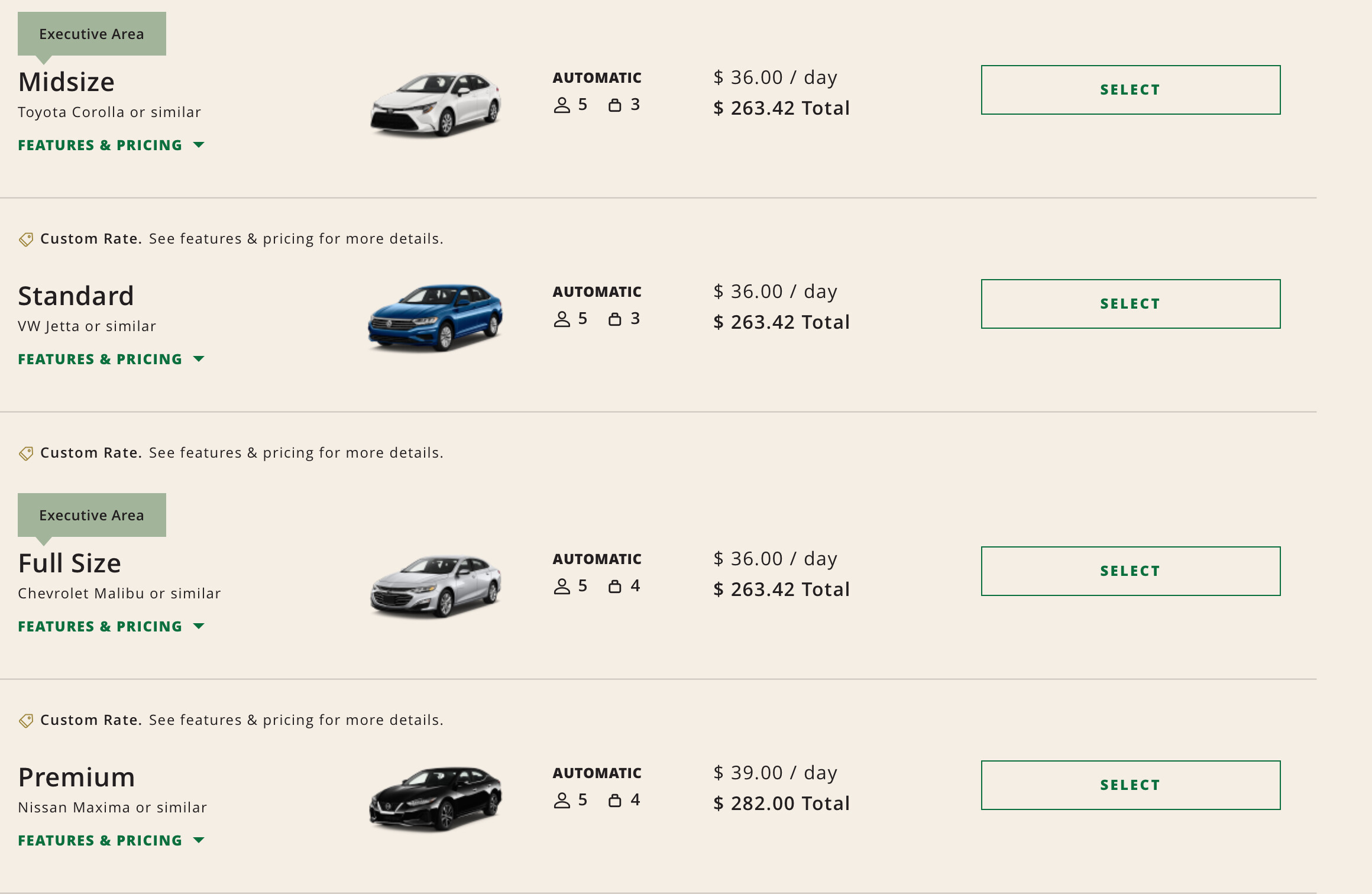1372x894 pixels.
Task: Select the Midsize Toyota Corolla car
Action: coord(1130,90)
